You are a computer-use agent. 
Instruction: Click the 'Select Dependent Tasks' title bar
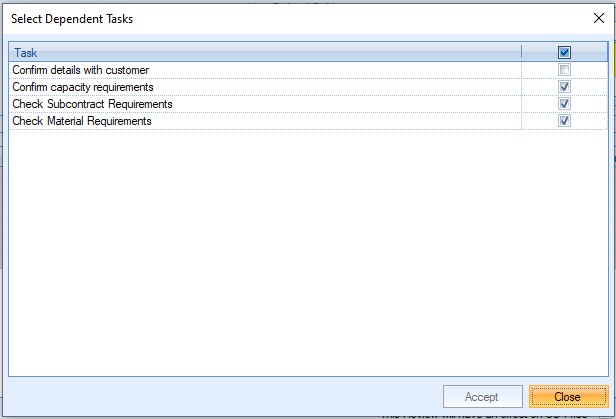(250, 18)
